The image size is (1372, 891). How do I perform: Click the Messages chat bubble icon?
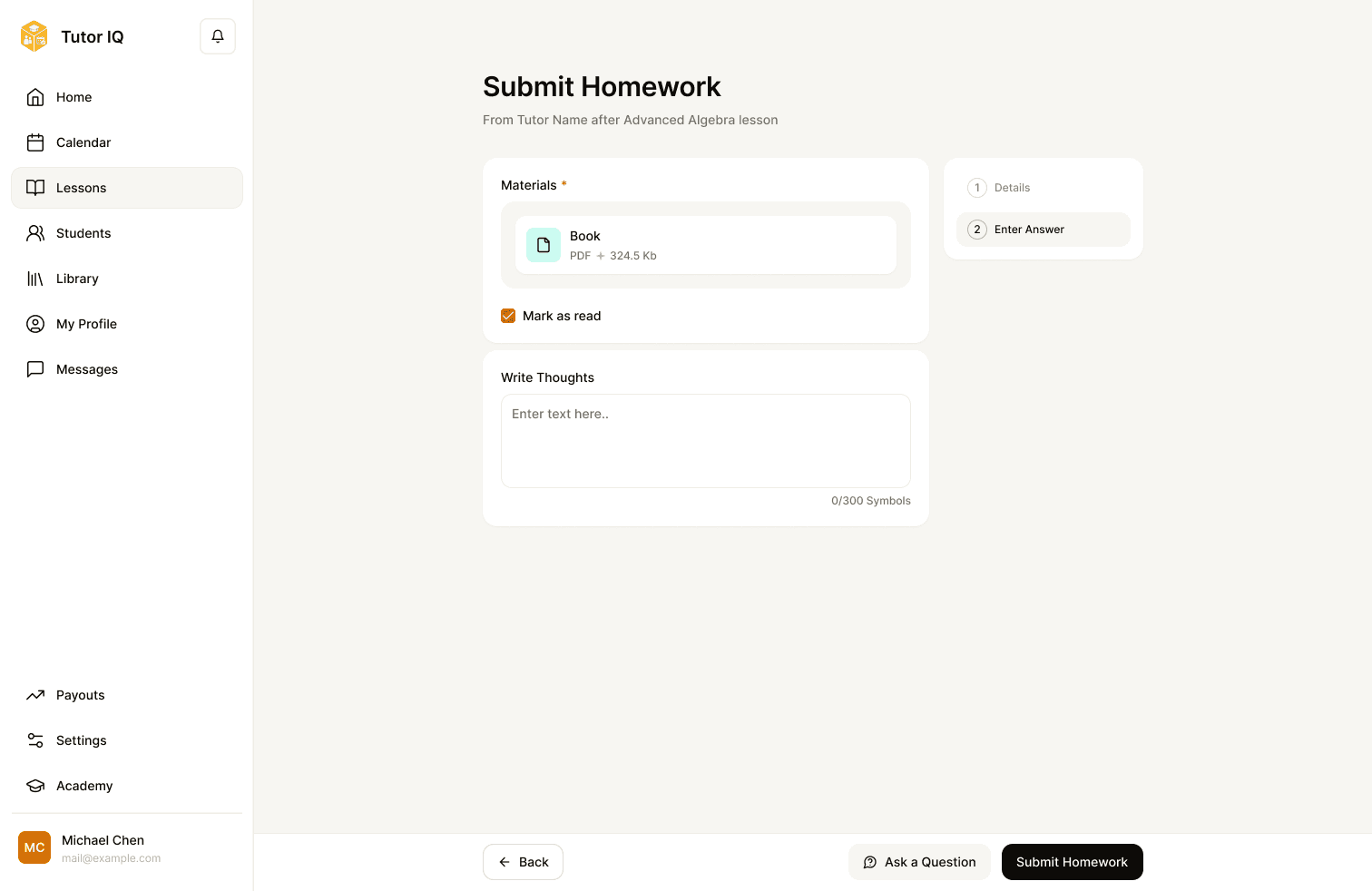[x=35, y=369]
